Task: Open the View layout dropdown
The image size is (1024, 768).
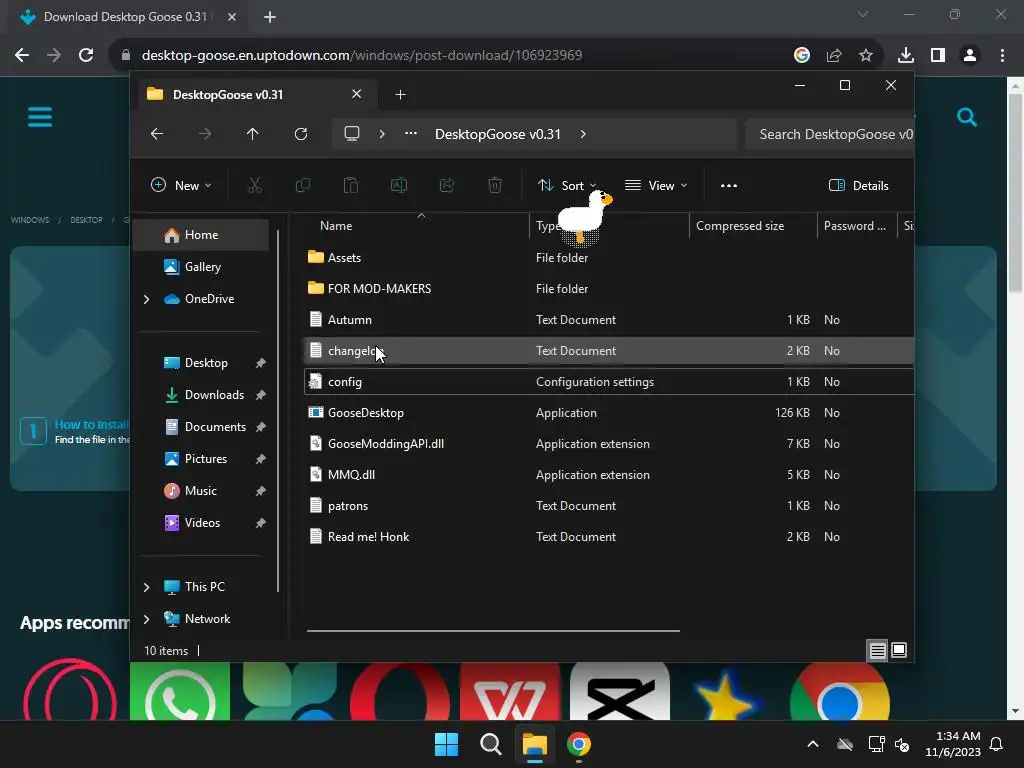Action: click(656, 185)
